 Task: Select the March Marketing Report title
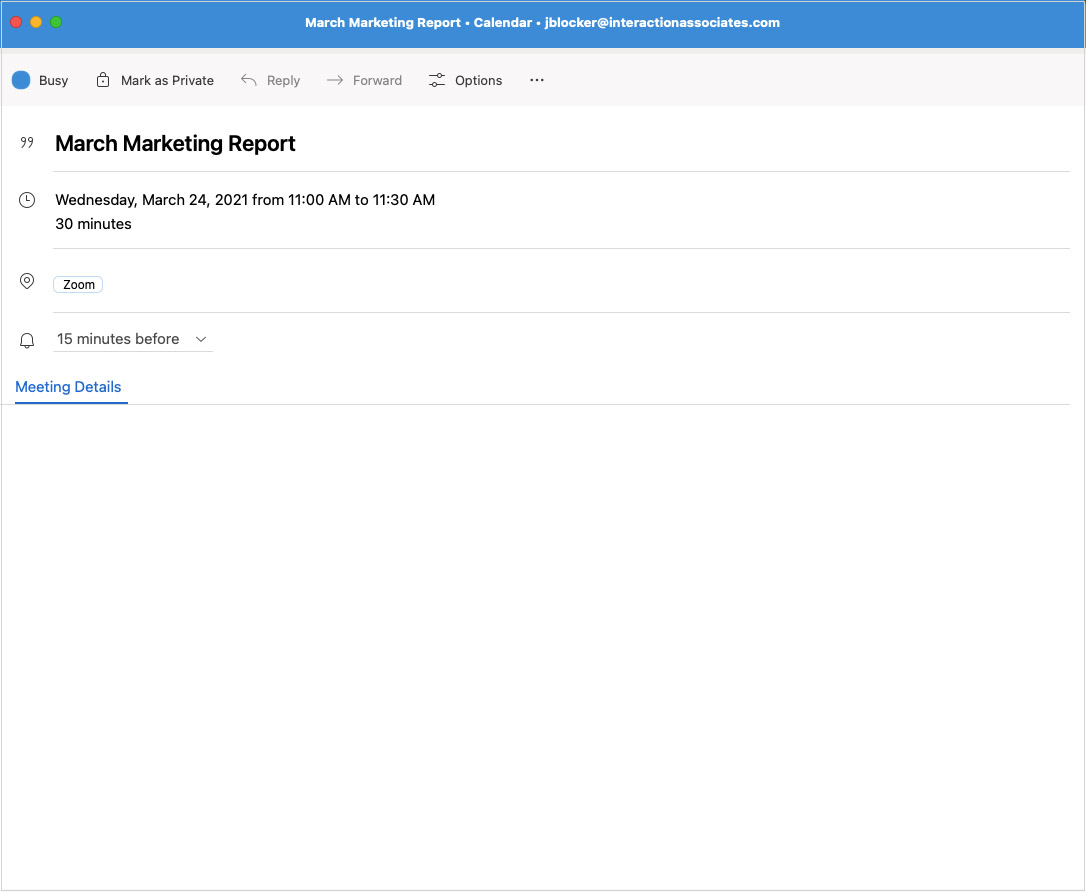tap(175, 143)
